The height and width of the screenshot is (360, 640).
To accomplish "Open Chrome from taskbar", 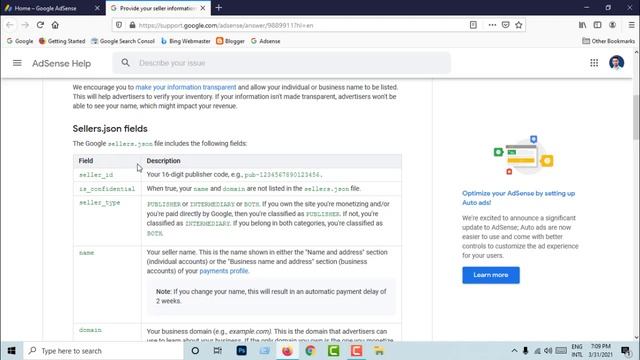I will tap(310, 351).
